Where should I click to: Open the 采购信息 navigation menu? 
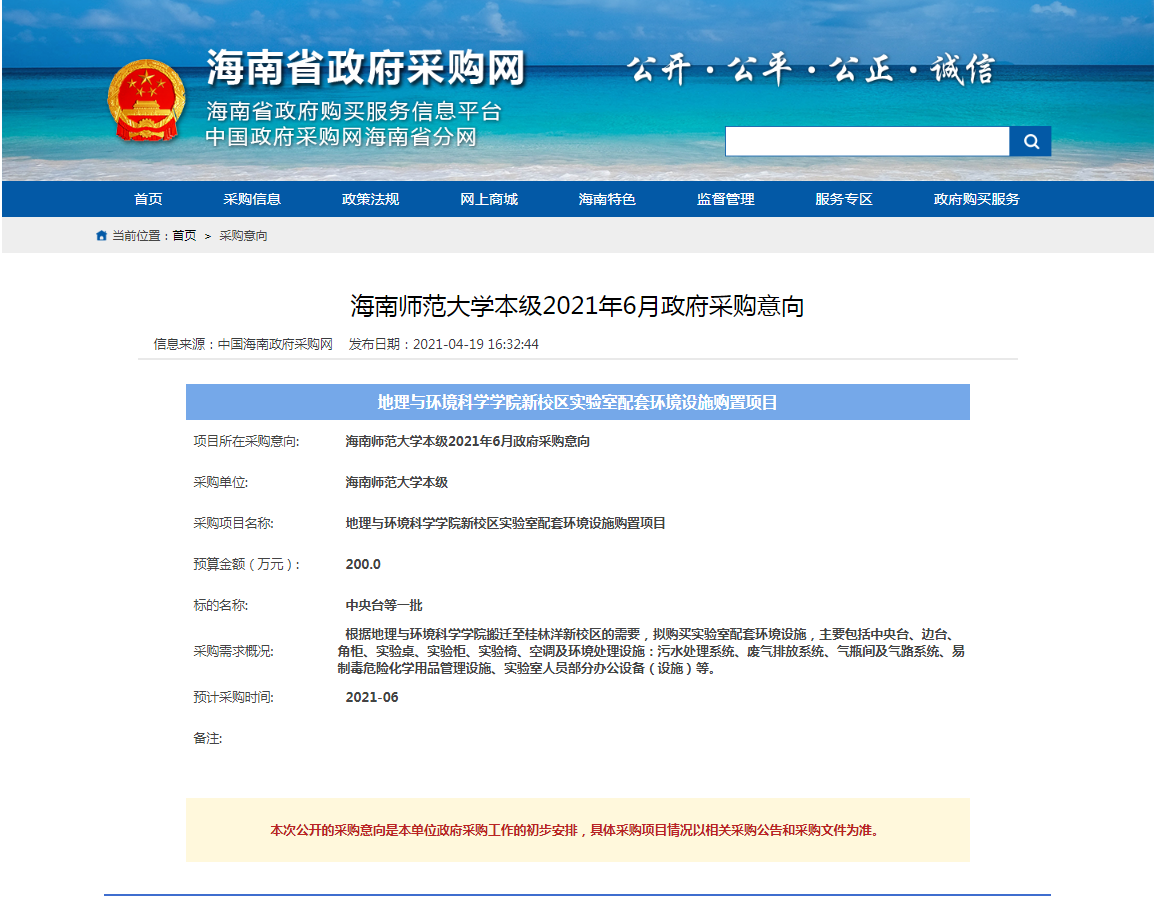click(252, 199)
